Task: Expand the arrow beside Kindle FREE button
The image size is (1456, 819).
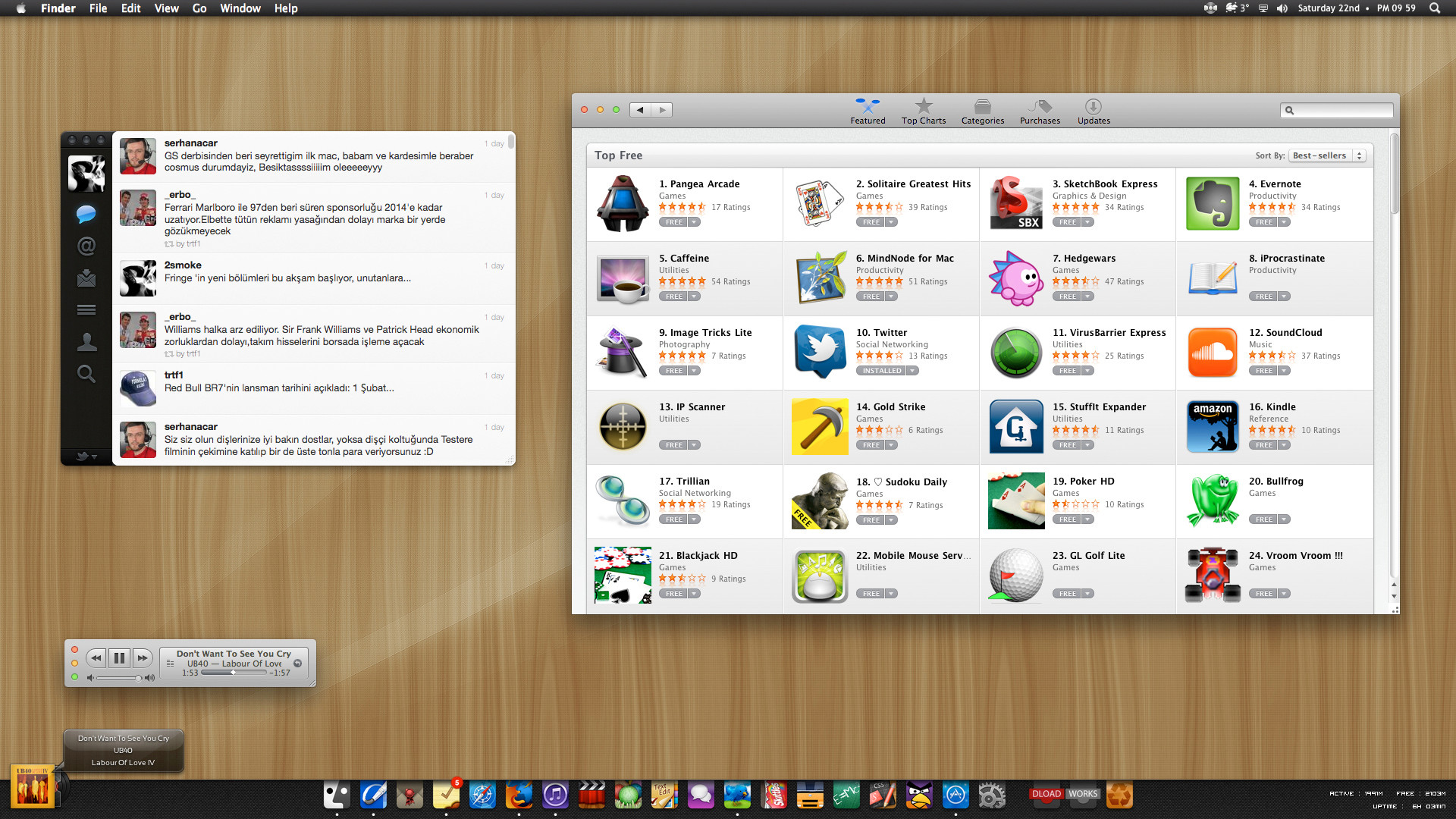Action: click(1285, 445)
